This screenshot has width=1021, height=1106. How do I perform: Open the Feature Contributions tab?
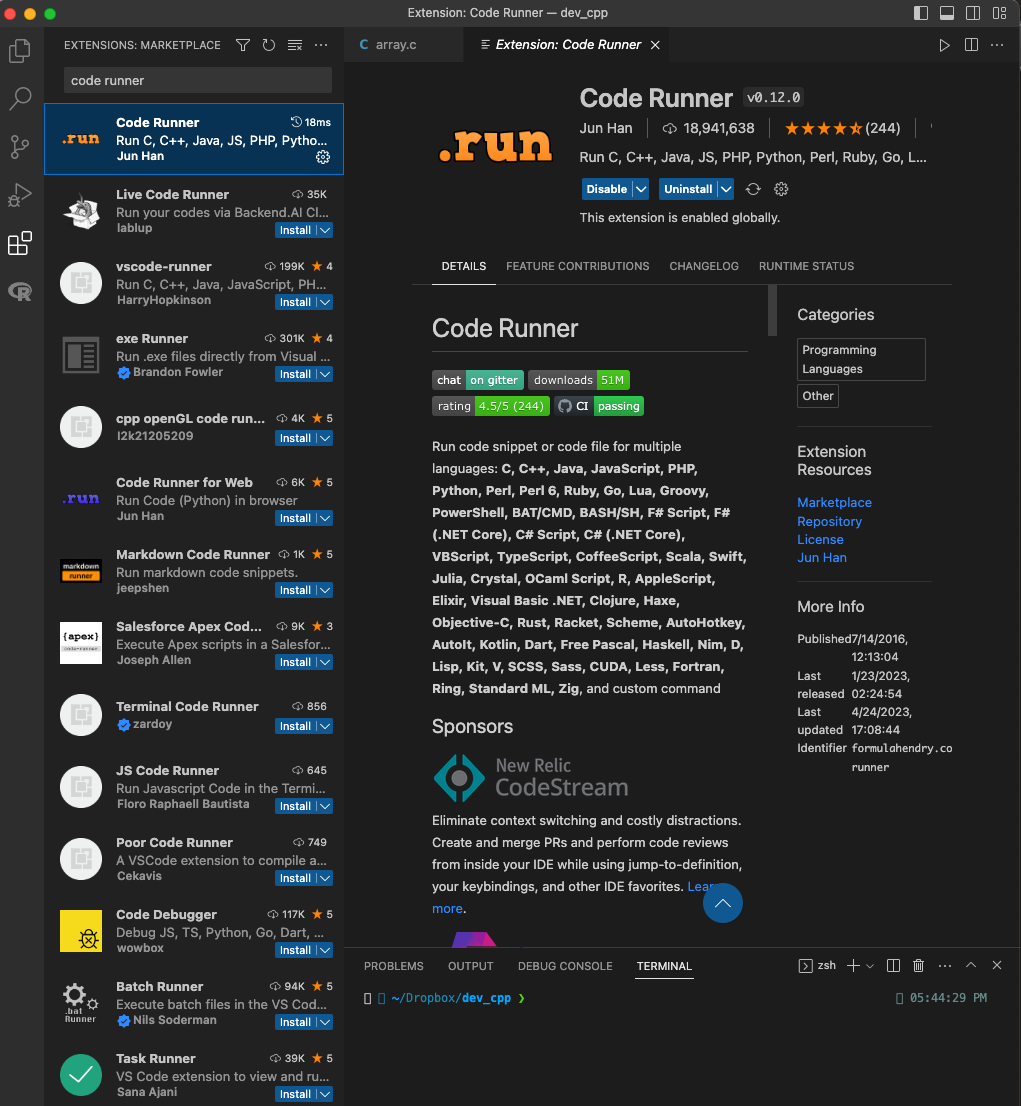(x=577, y=266)
